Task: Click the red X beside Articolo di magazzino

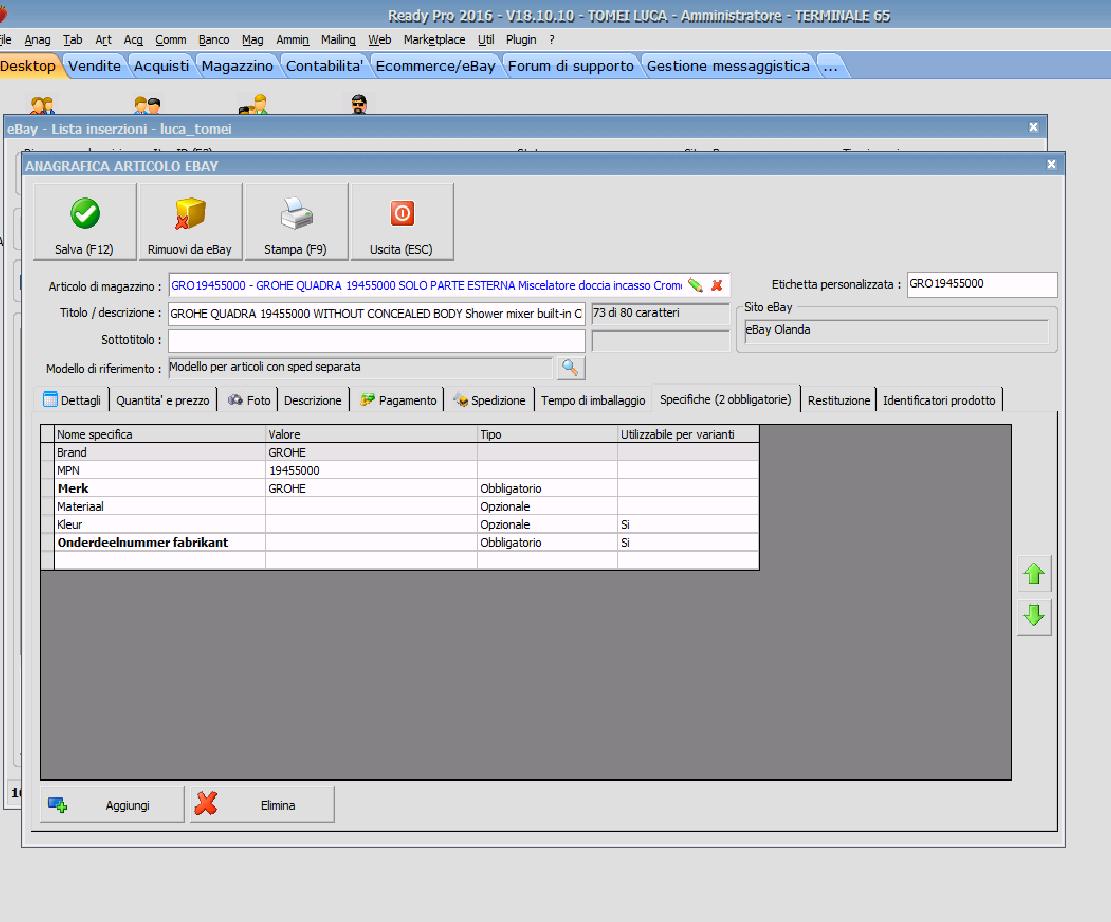Action: (716, 286)
